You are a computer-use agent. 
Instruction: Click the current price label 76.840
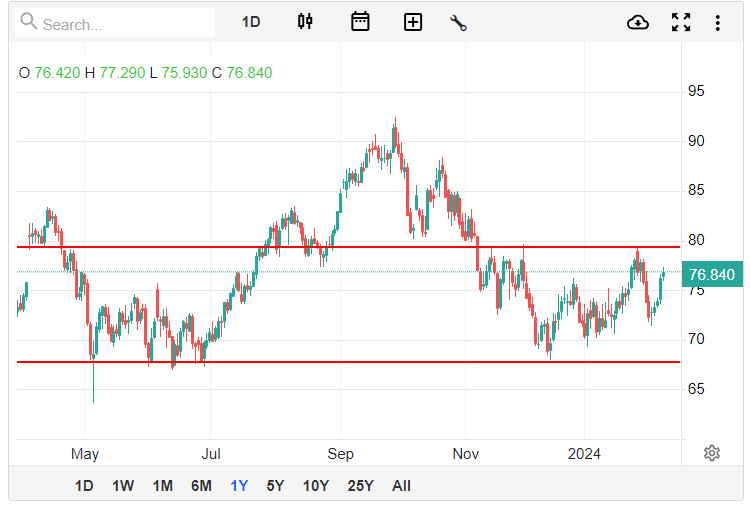712,275
